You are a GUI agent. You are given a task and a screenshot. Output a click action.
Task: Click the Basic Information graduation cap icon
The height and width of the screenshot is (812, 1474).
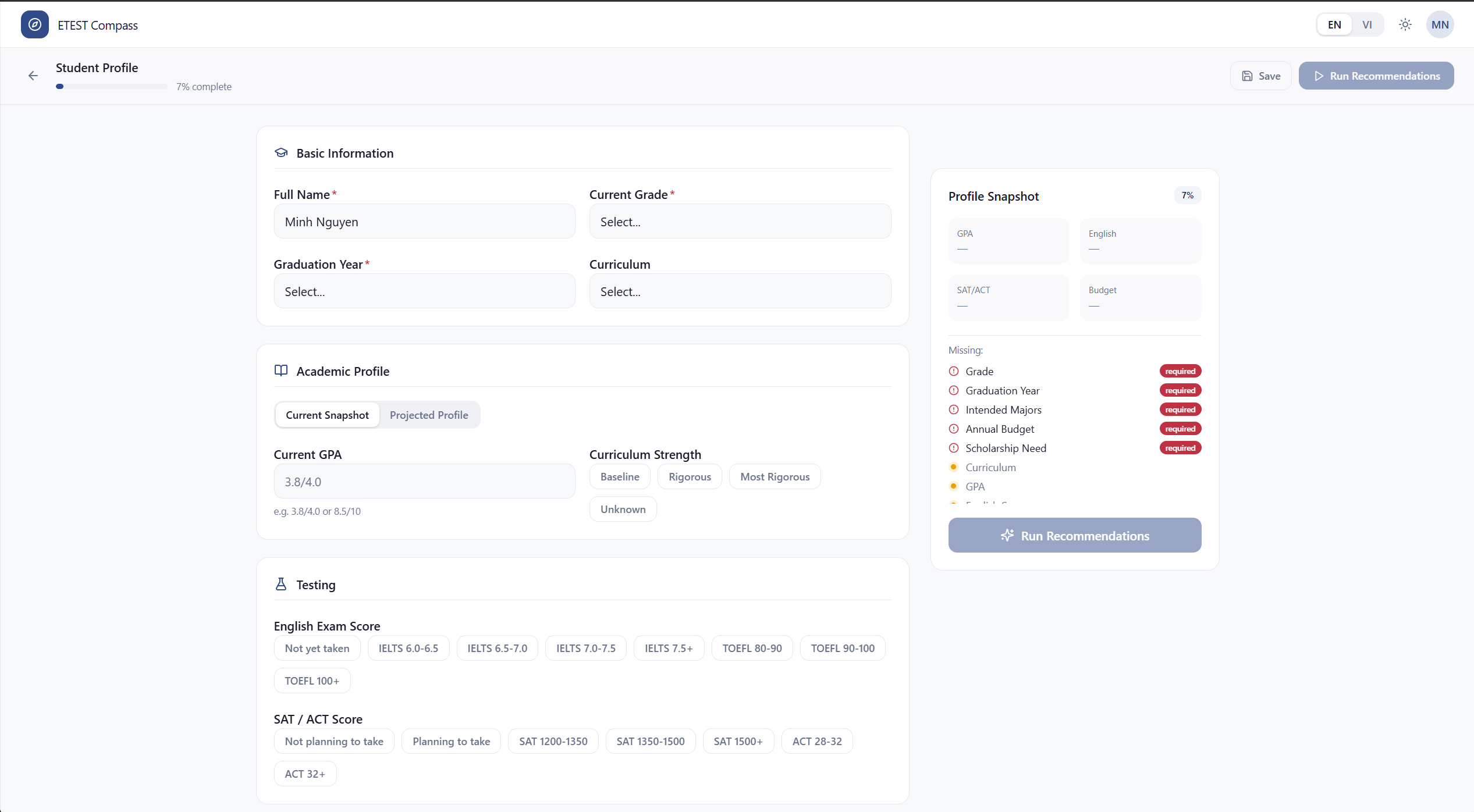point(281,153)
